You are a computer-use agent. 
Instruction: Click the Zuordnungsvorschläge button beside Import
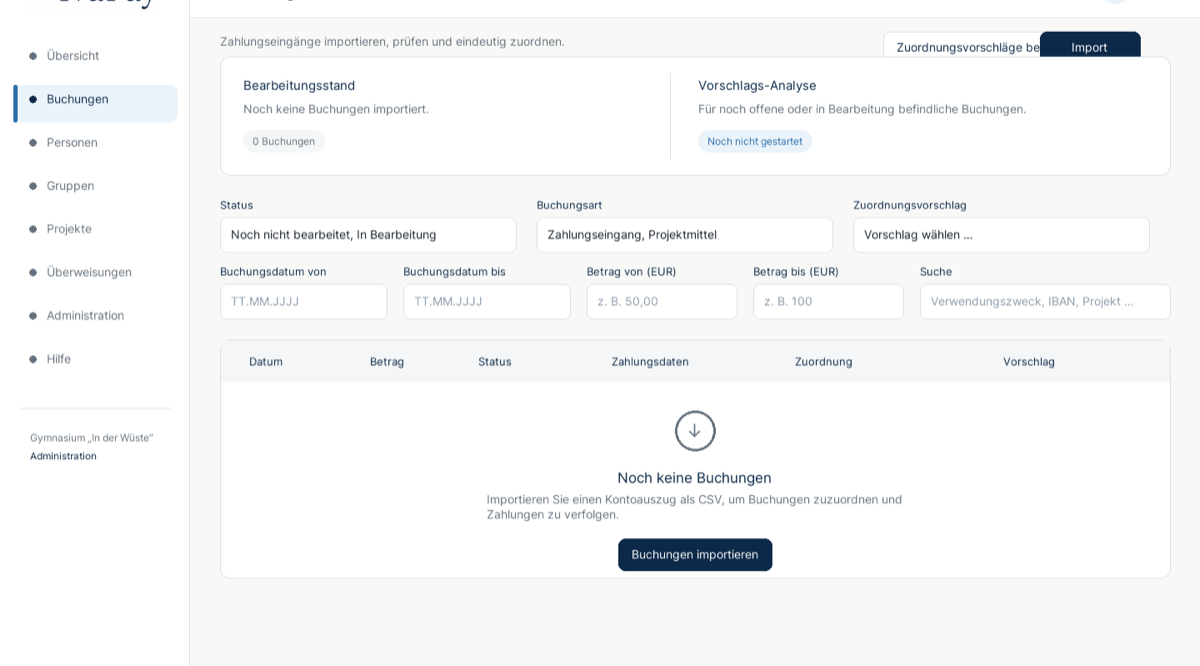click(x=962, y=46)
